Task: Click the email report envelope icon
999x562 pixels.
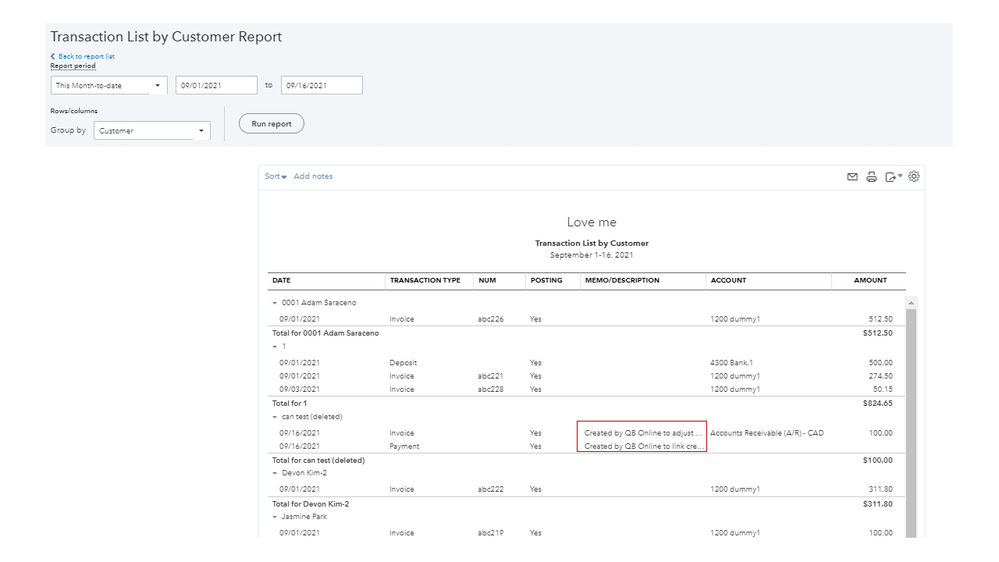Action: click(x=852, y=177)
